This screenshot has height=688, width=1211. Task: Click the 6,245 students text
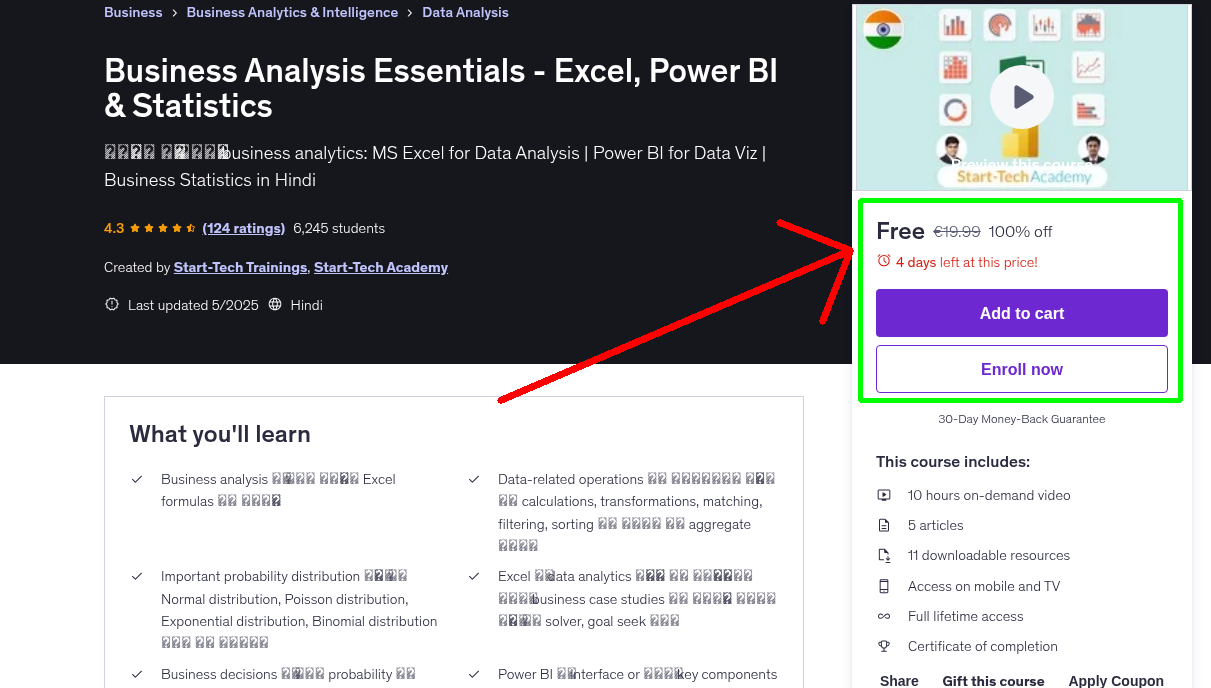[339, 228]
